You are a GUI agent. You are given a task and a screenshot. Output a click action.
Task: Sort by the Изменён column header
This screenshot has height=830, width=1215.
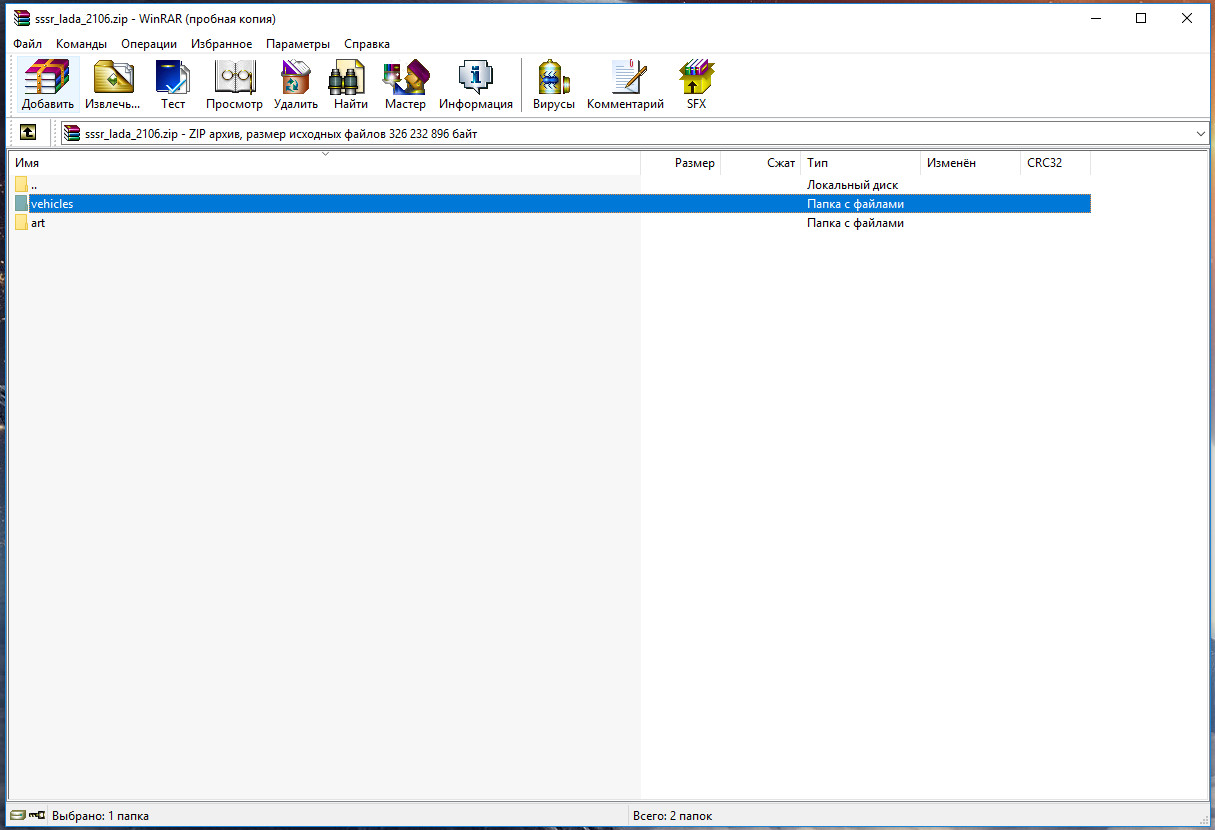tap(970, 163)
